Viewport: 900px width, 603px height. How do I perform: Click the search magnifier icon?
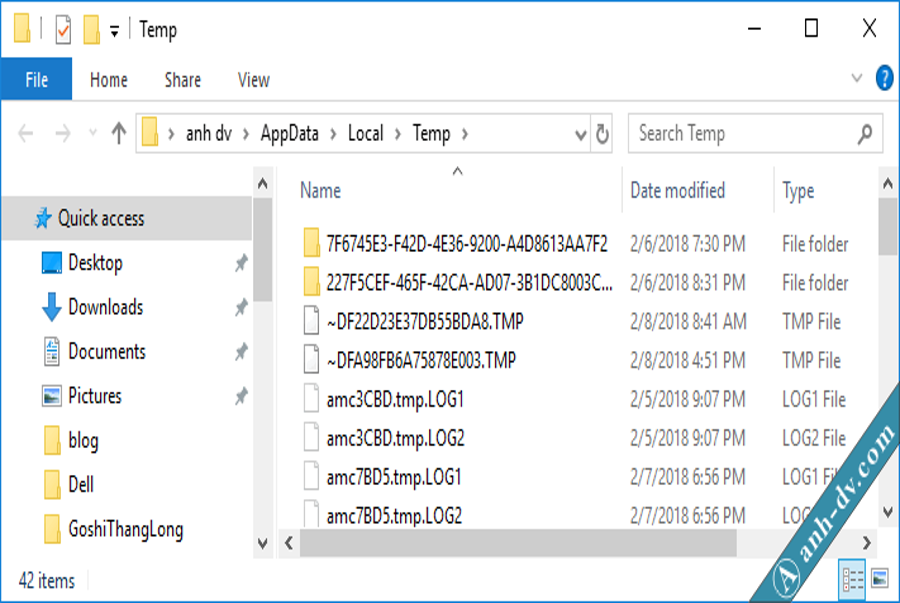[865, 134]
